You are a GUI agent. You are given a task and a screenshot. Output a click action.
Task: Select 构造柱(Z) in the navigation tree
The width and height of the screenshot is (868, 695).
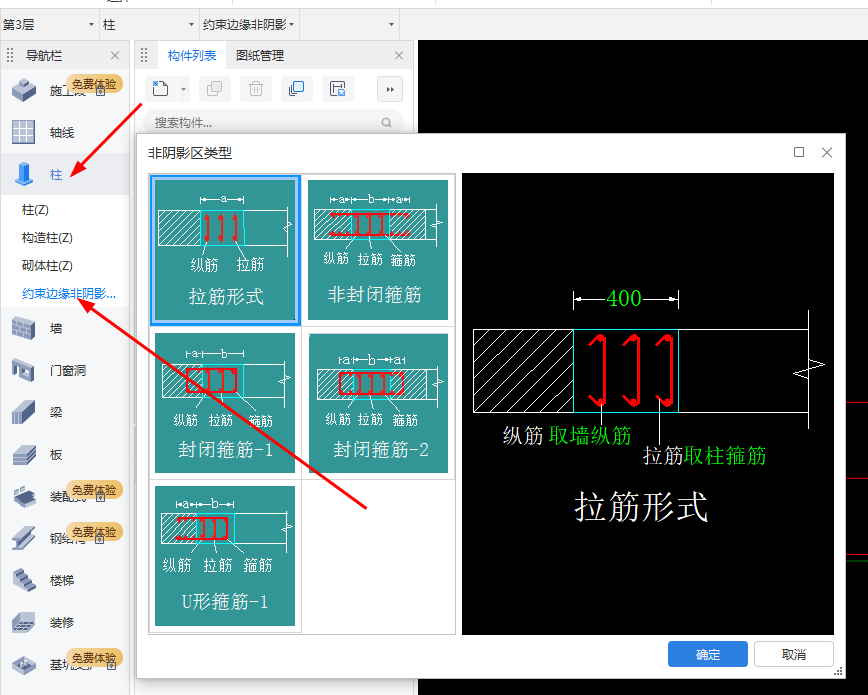point(47,238)
